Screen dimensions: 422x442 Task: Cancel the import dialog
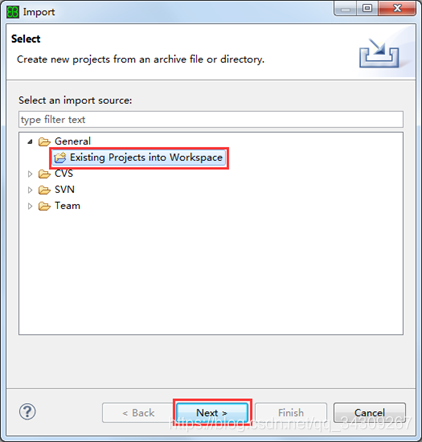369,413
